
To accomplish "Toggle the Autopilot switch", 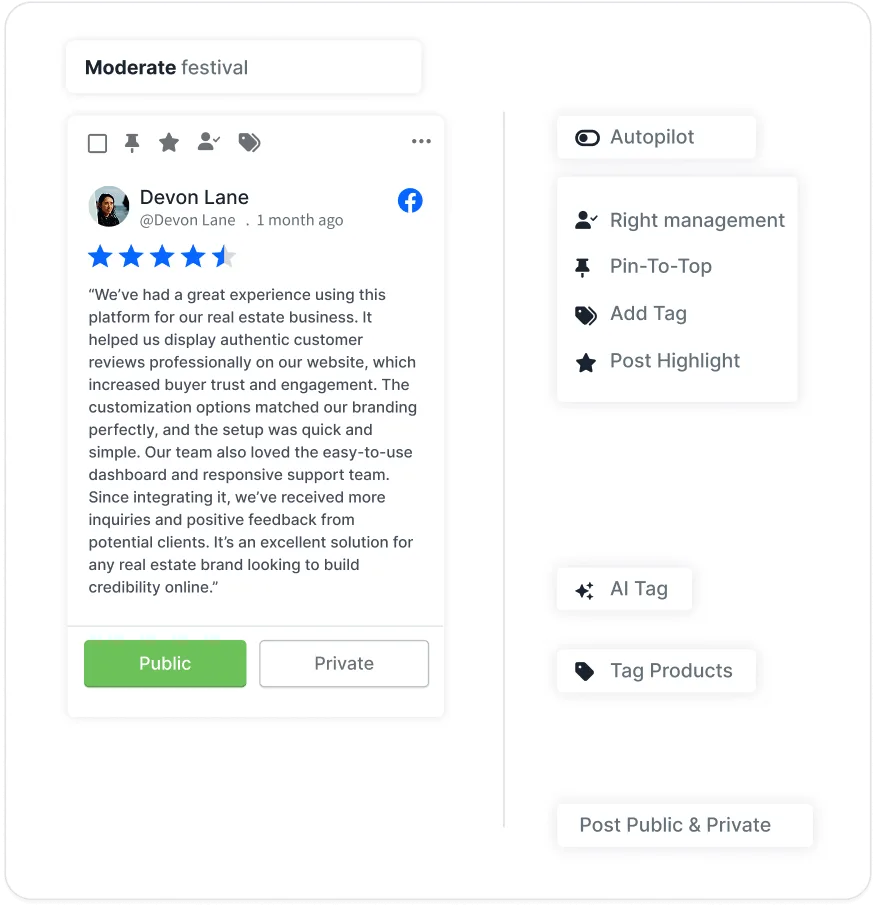I will click(x=587, y=138).
